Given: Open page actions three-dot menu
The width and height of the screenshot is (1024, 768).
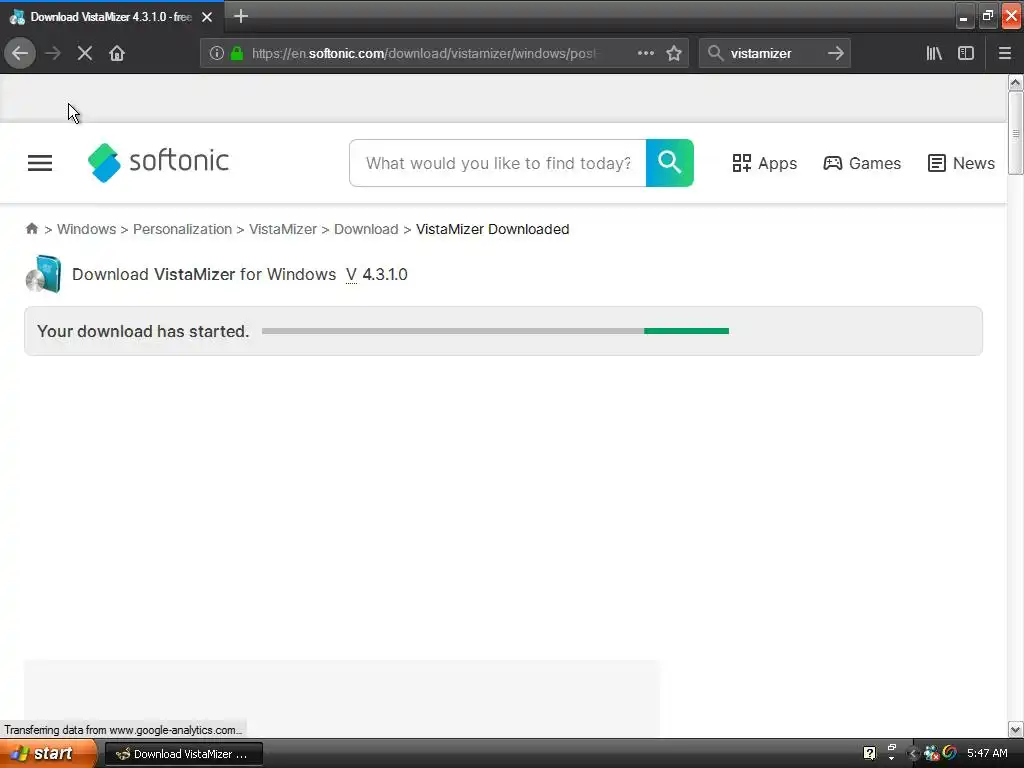Looking at the screenshot, I should point(646,53).
